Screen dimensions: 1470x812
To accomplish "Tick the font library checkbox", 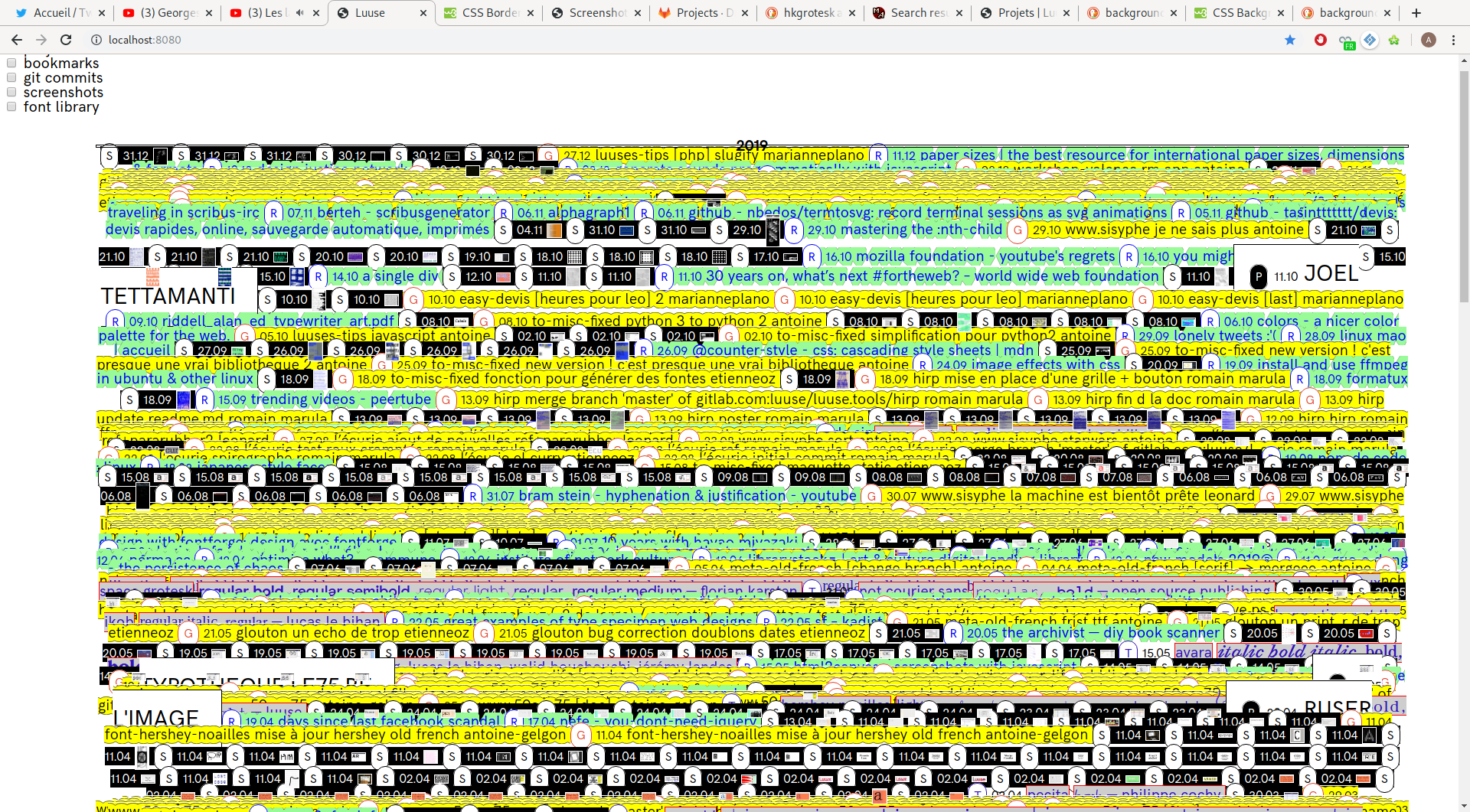I will 11,106.
